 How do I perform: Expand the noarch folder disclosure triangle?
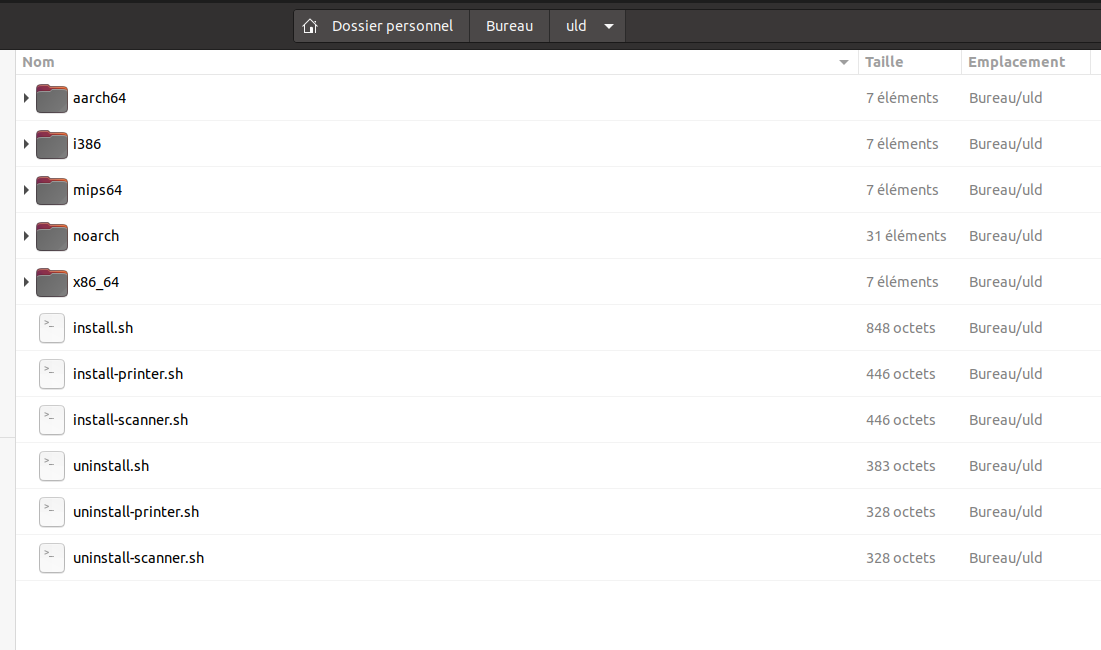coord(26,236)
